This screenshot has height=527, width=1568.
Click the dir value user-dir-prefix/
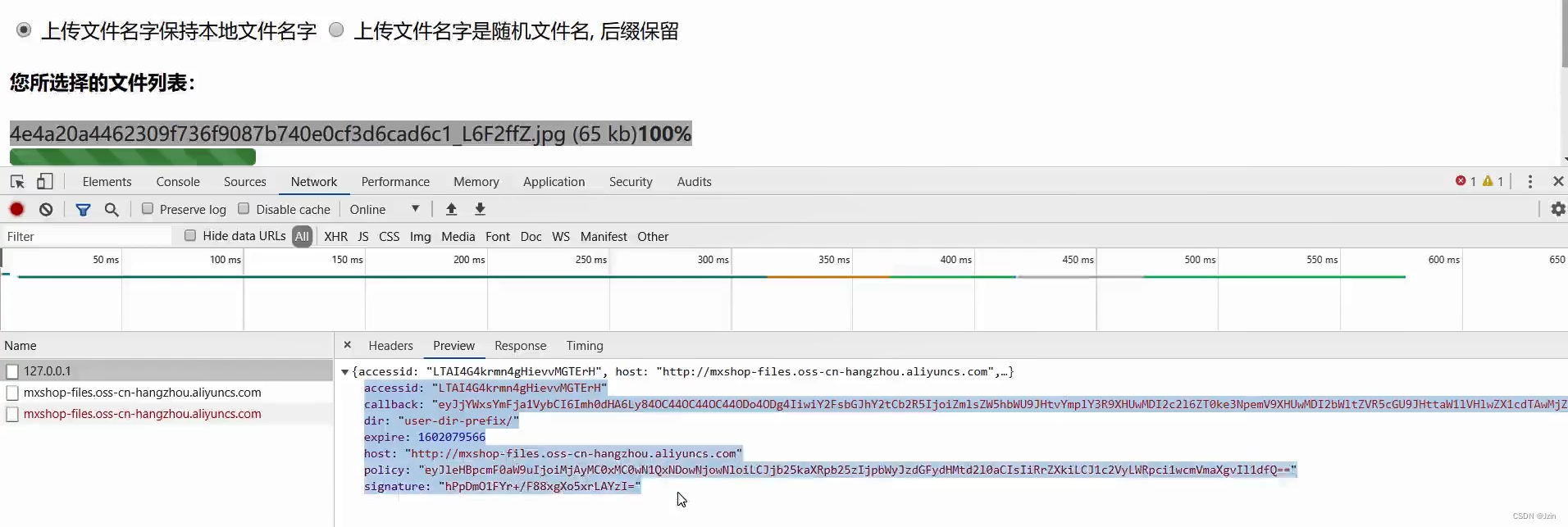pos(458,421)
